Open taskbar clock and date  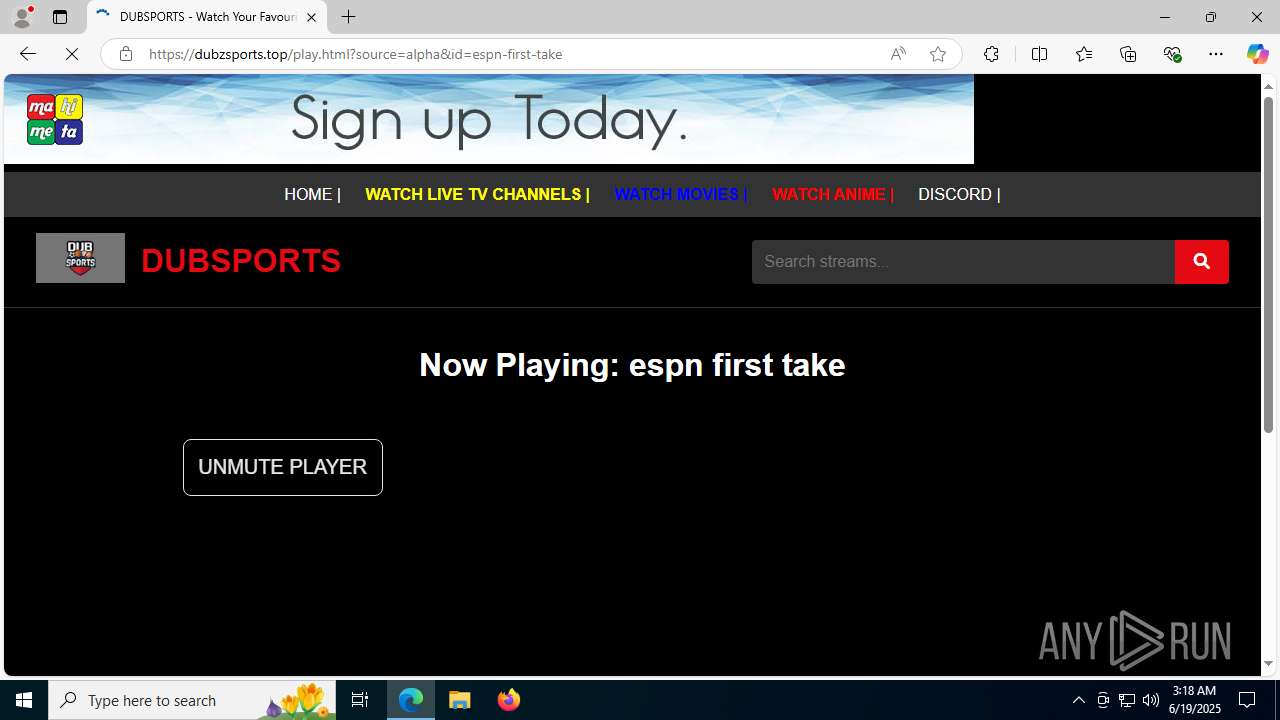click(1194, 700)
